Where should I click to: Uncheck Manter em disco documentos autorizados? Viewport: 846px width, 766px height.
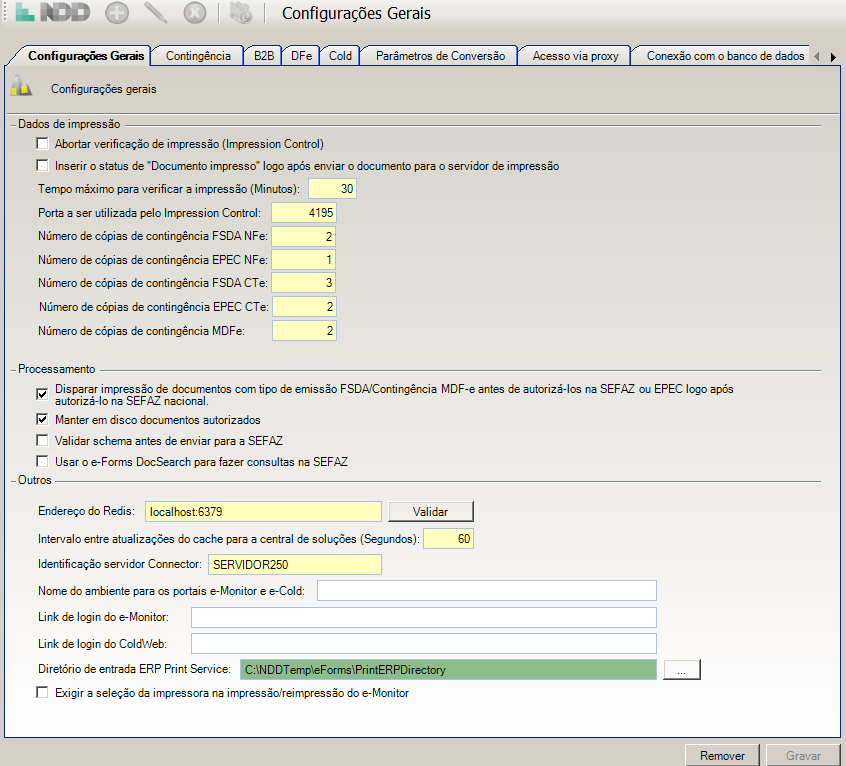click(42, 420)
